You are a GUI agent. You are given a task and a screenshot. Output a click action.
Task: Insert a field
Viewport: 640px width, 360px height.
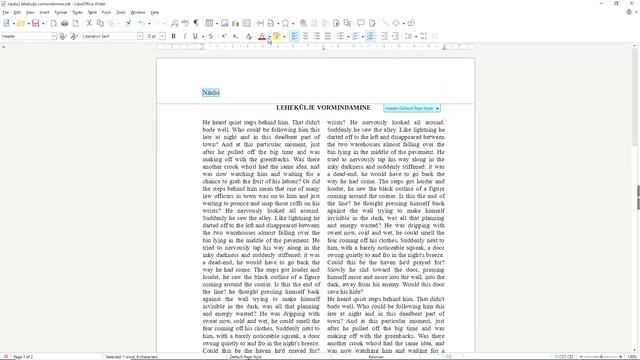pos(271,23)
